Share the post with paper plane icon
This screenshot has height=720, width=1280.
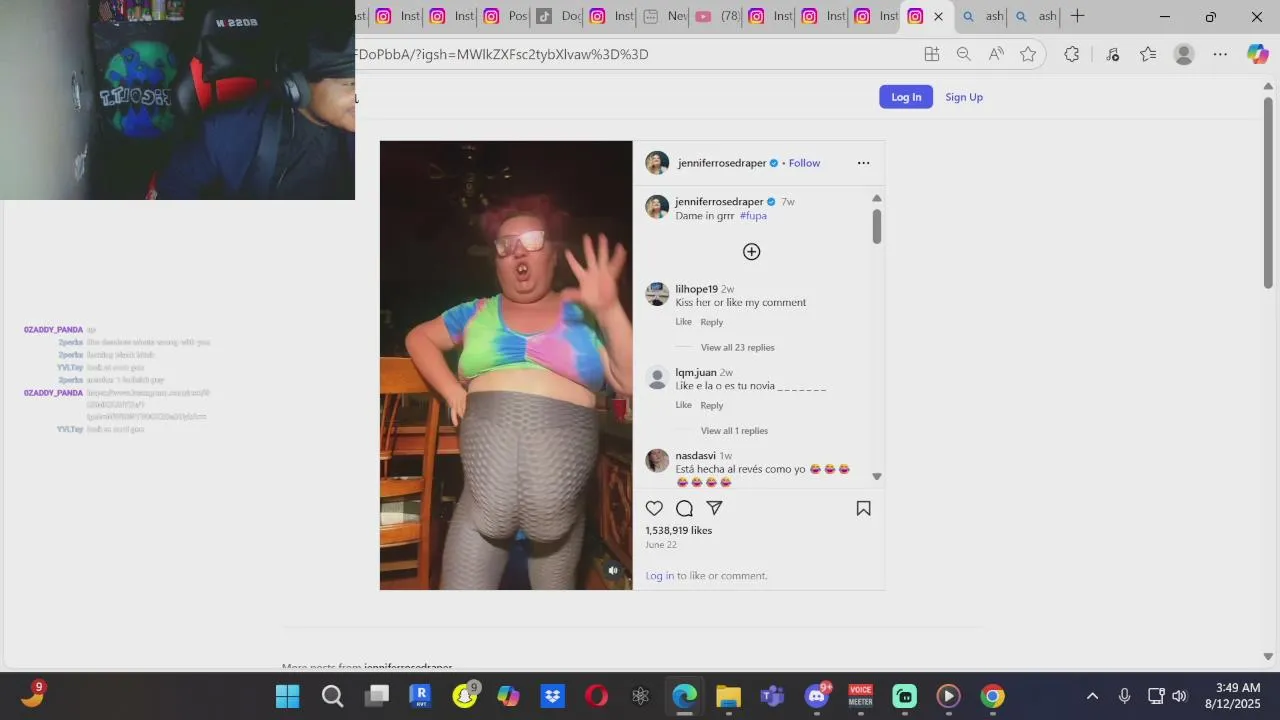[714, 508]
